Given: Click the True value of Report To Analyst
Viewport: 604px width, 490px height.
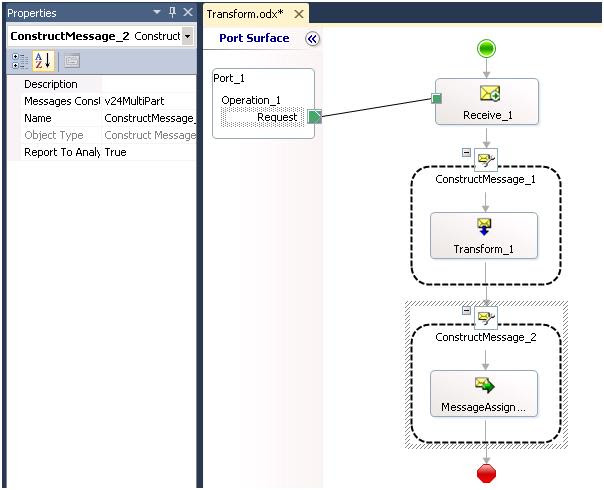Looking at the screenshot, I should coord(115,152).
